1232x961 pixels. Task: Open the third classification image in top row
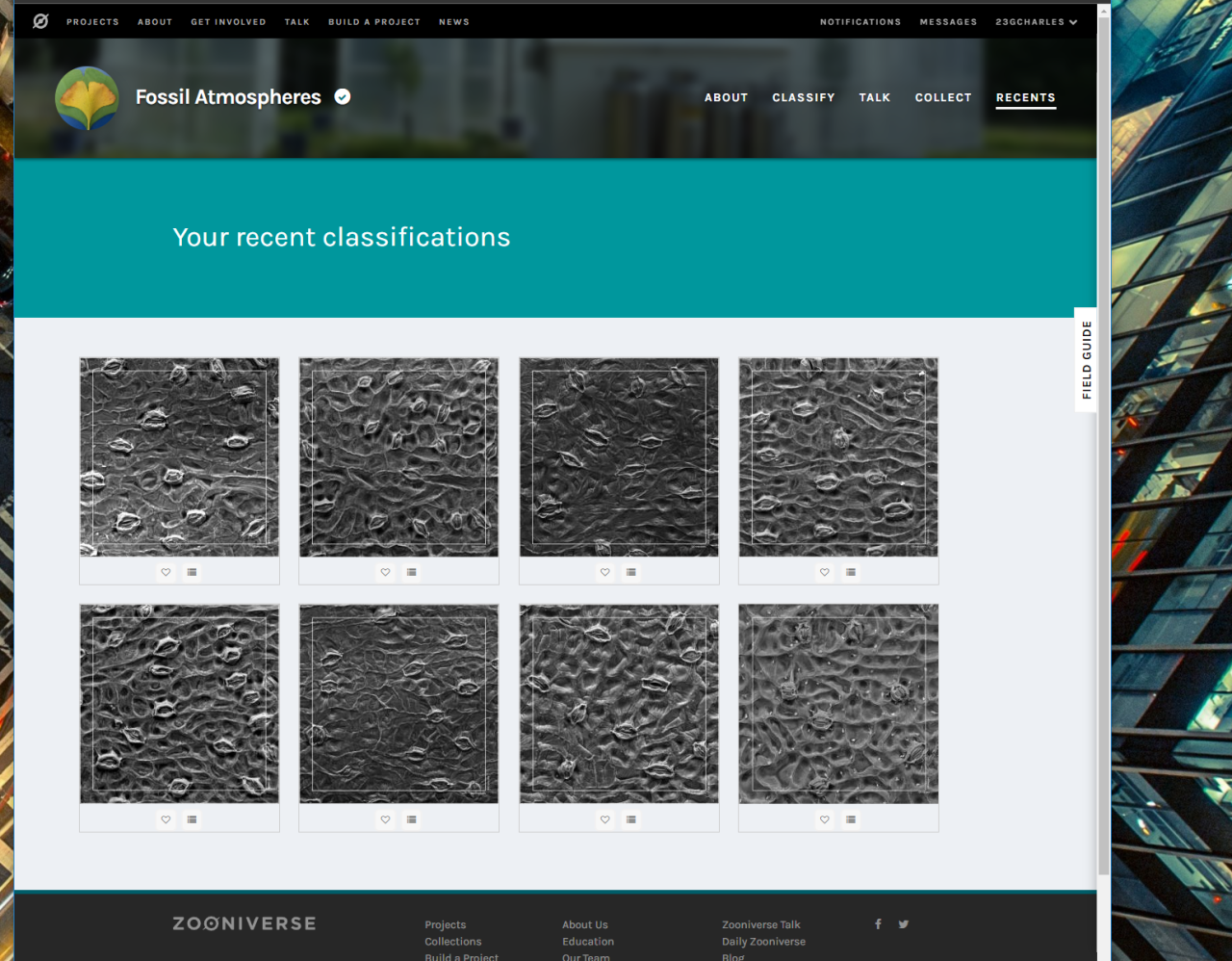pos(619,457)
